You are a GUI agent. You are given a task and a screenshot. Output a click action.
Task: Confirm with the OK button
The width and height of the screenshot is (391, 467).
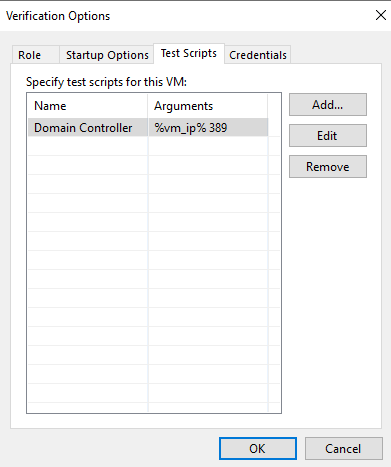pos(258,448)
